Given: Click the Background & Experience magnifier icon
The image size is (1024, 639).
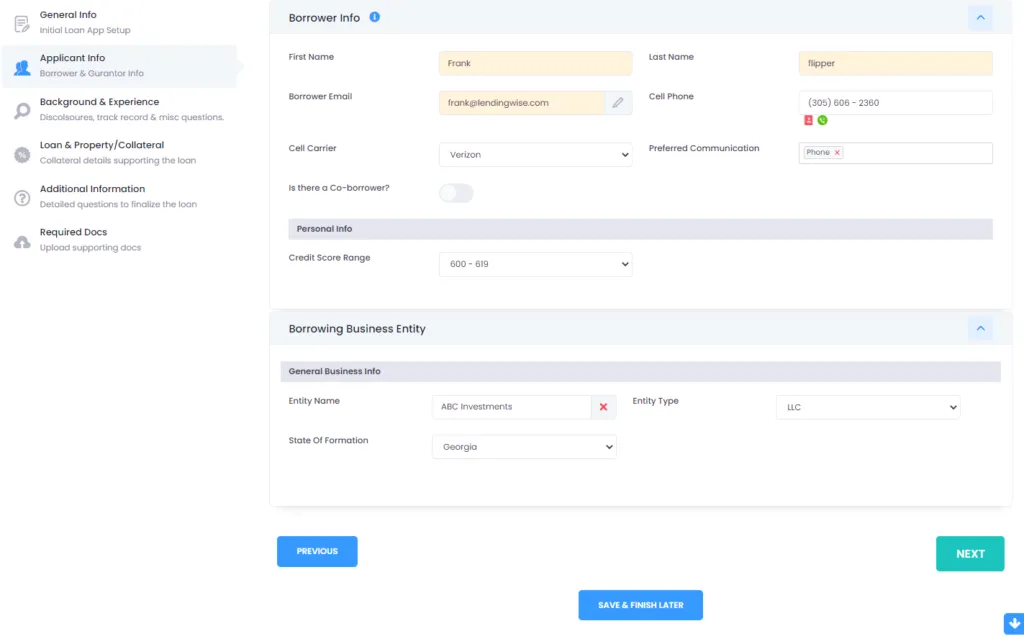Looking at the screenshot, I should [x=22, y=110].
